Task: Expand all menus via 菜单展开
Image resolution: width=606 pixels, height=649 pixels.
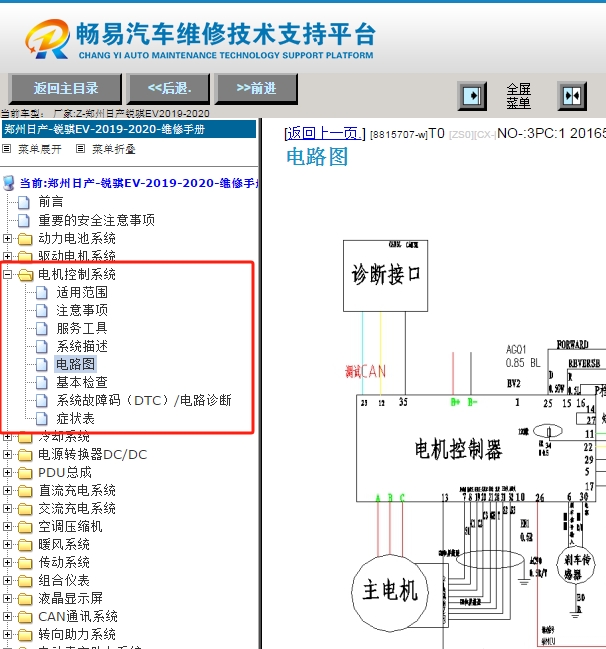Action: click(39, 149)
